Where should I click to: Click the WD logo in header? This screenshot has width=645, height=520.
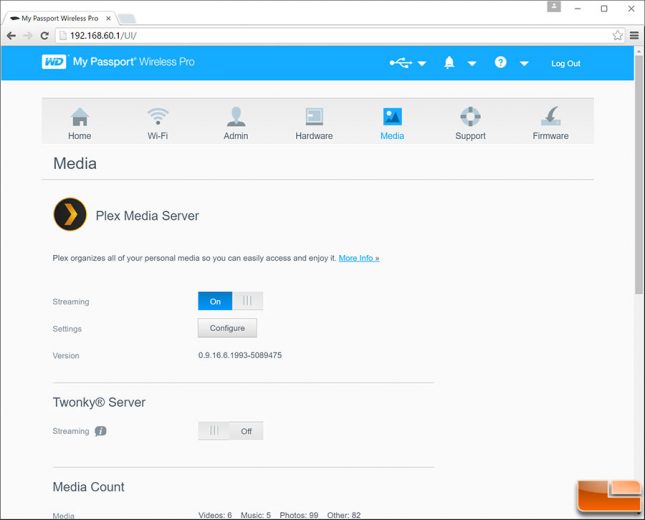[54, 62]
